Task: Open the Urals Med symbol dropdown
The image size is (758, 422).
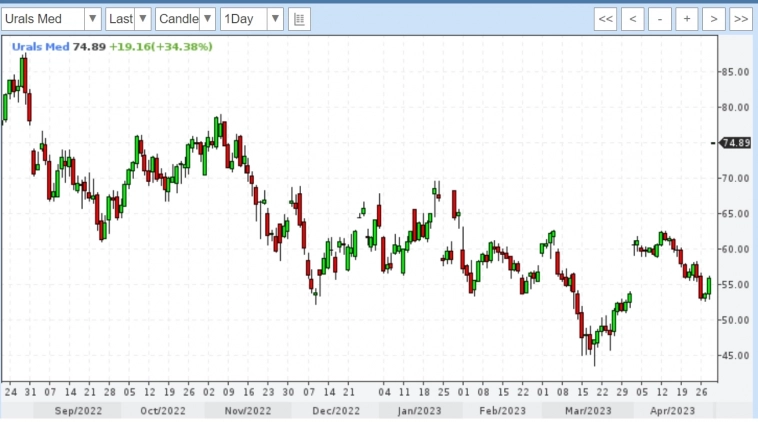Action: 92,19
